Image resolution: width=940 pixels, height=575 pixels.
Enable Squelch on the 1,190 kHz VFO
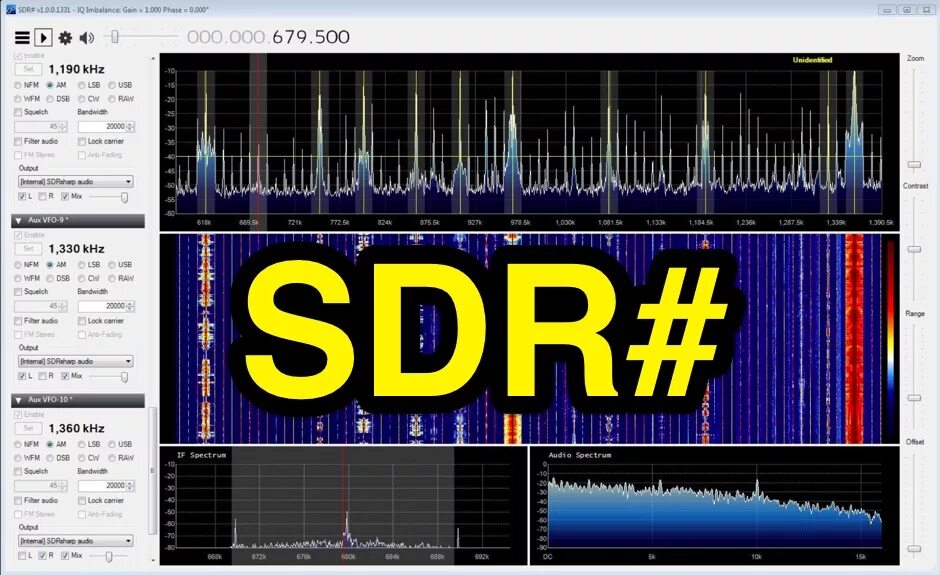click(18, 112)
